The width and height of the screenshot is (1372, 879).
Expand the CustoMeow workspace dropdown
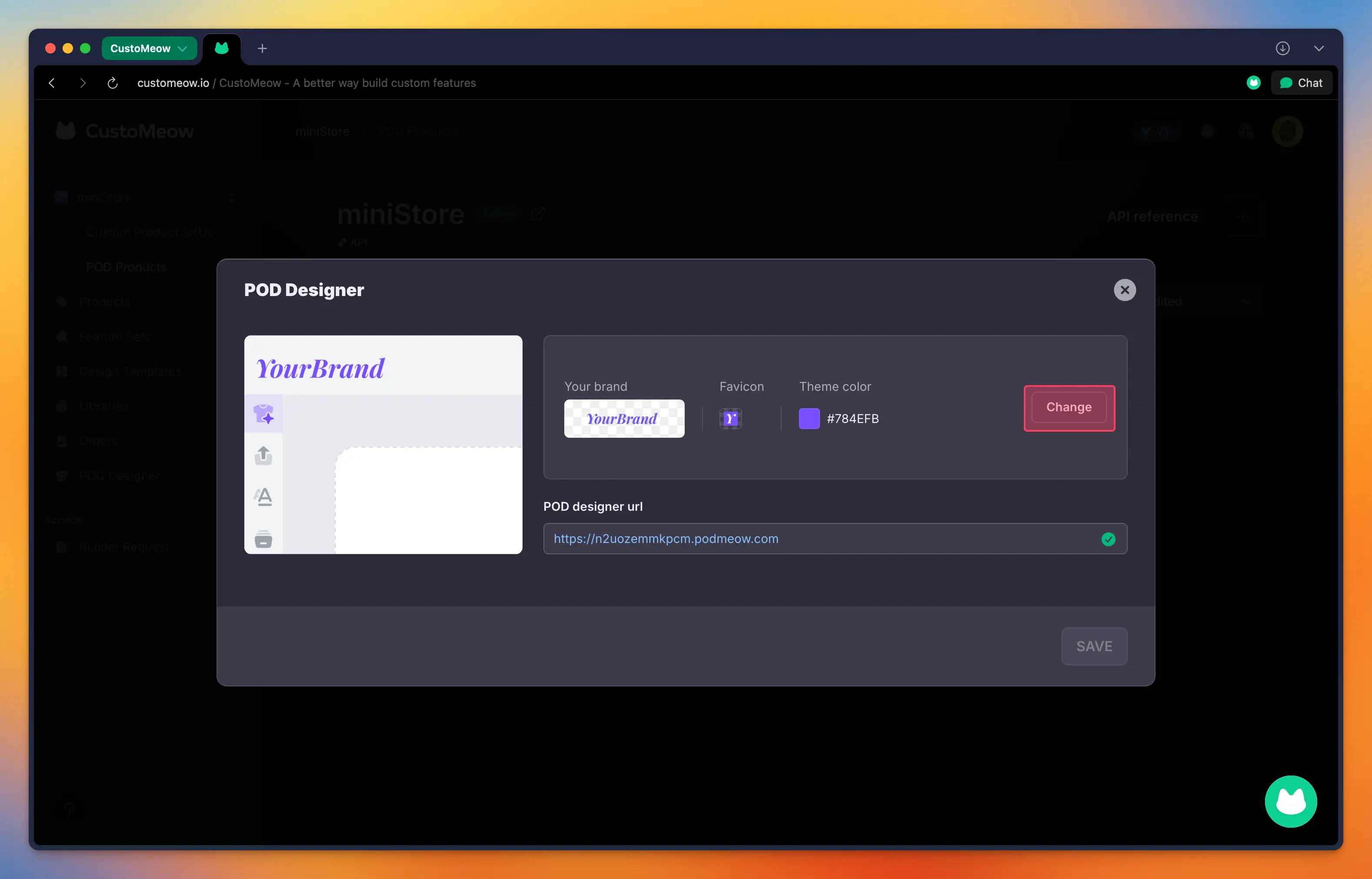[x=149, y=49]
